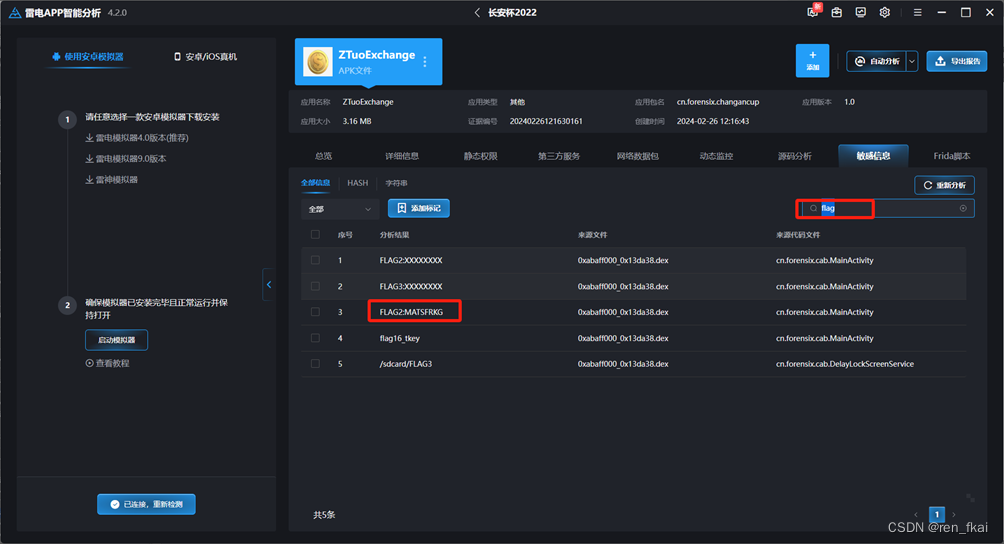Go to page 1 in pagination
Viewport: 1004px width, 544px height.
pos(937,515)
